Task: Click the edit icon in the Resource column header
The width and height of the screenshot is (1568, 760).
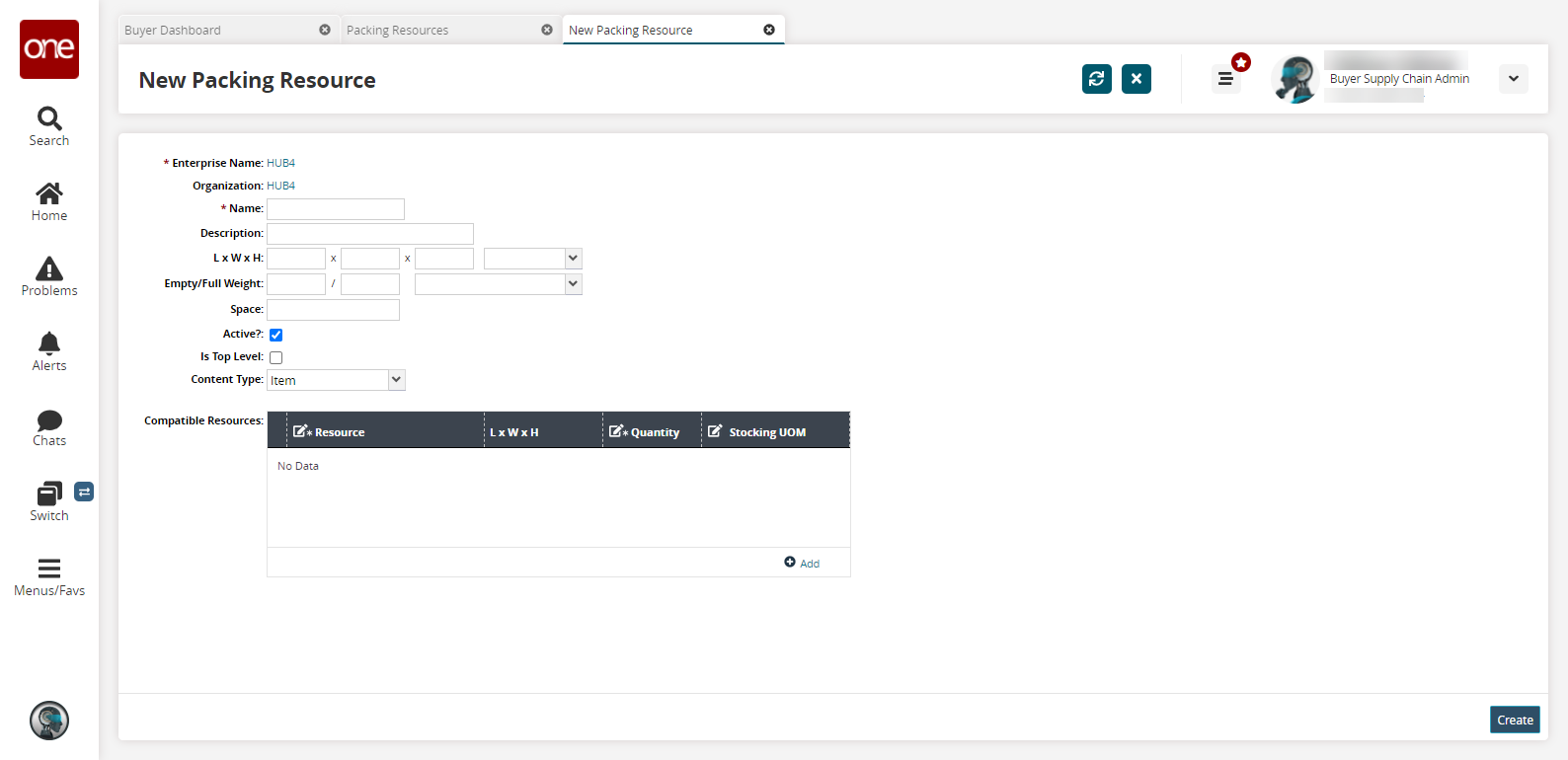Action: pos(302,431)
